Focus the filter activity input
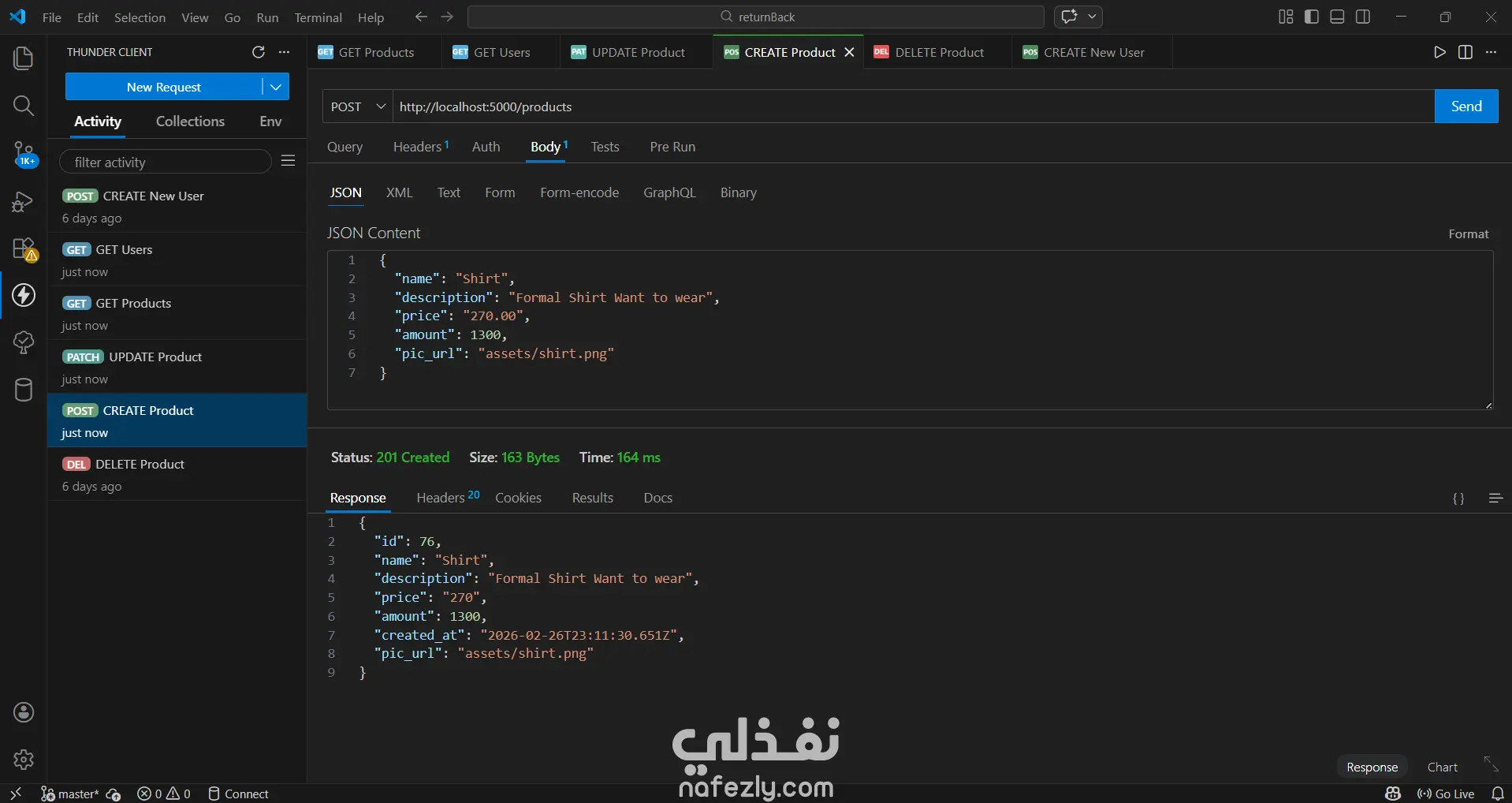Image resolution: width=1512 pixels, height=803 pixels. click(x=166, y=162)
